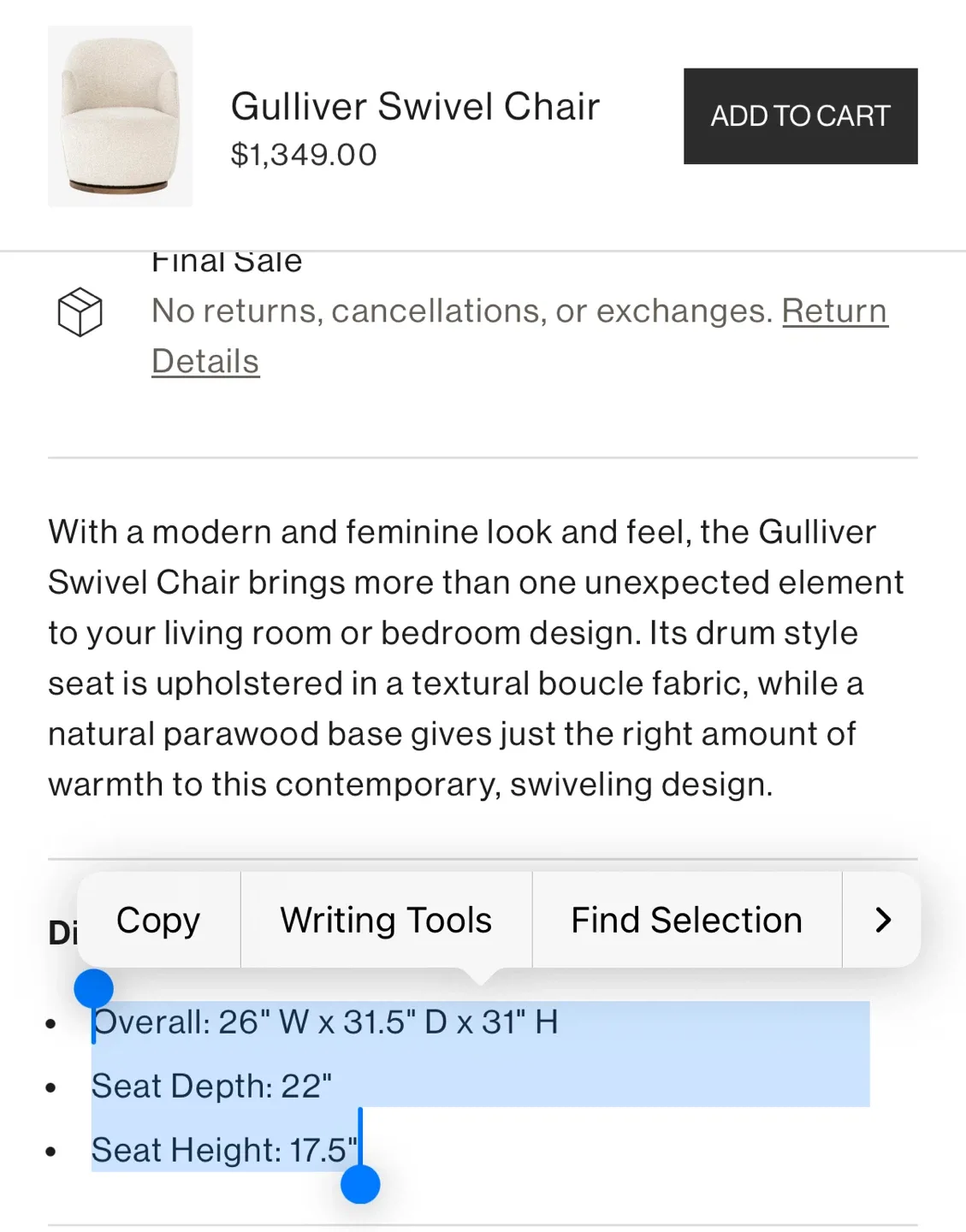Screen dimensions: 966x1232
Task: Tap the $1,349.00 price text
Action: (304, 155)
